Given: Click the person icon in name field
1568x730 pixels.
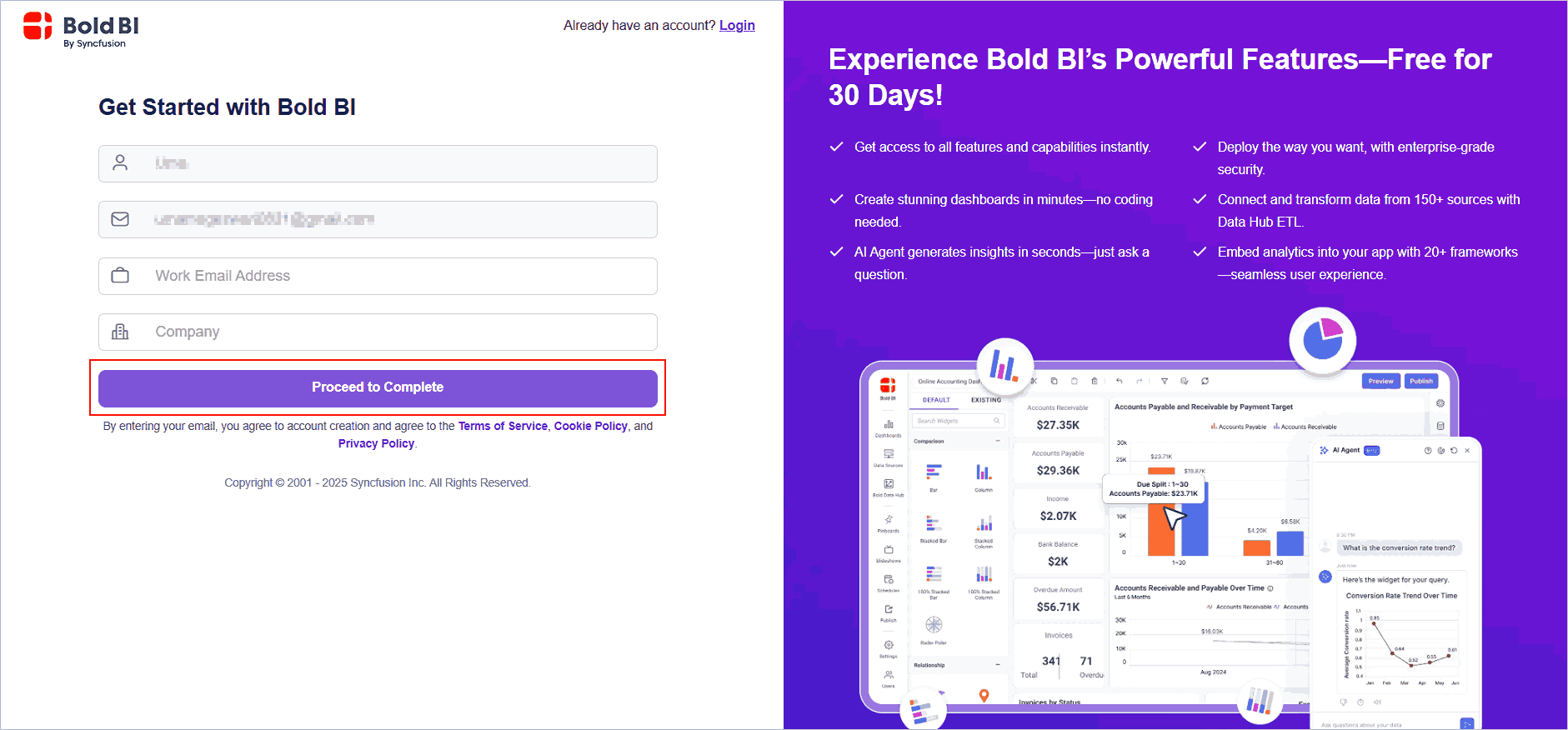Looking at the screenshot, I should point(120,162).
